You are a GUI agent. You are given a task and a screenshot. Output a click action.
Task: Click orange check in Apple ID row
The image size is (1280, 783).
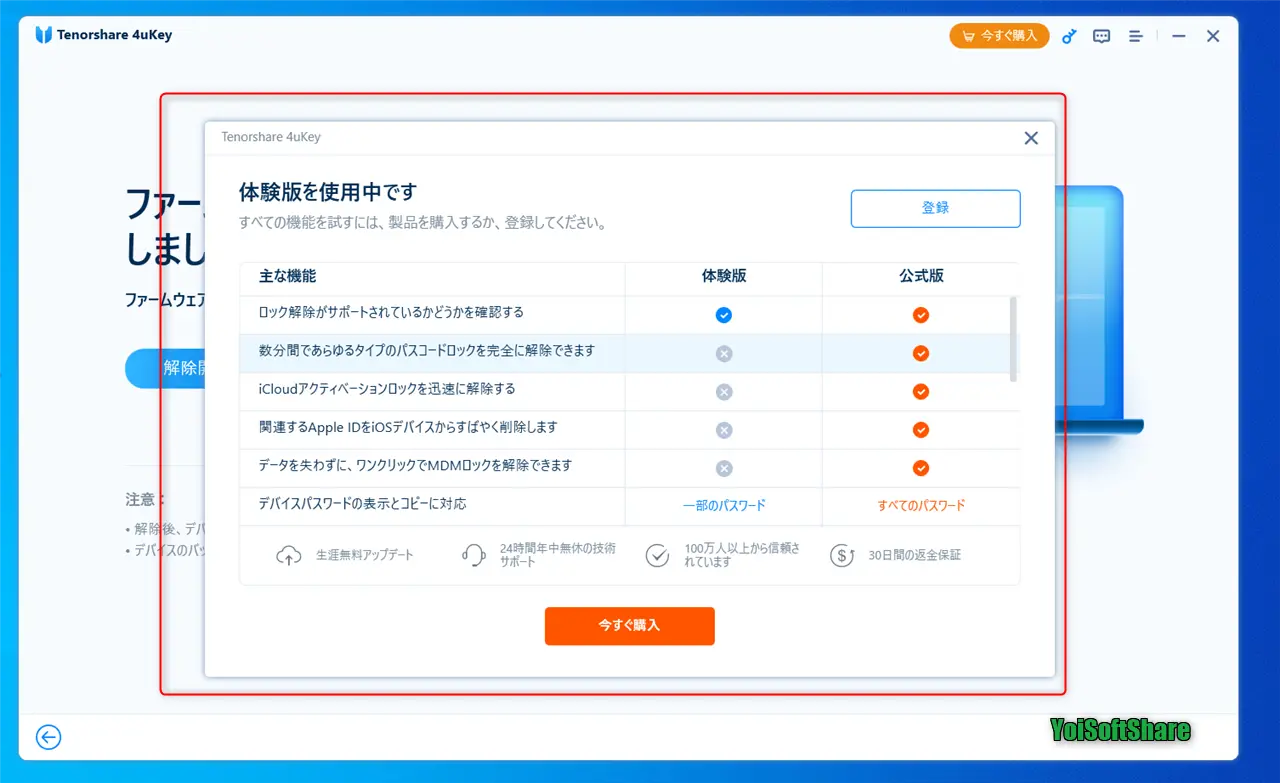coord(921,430)
